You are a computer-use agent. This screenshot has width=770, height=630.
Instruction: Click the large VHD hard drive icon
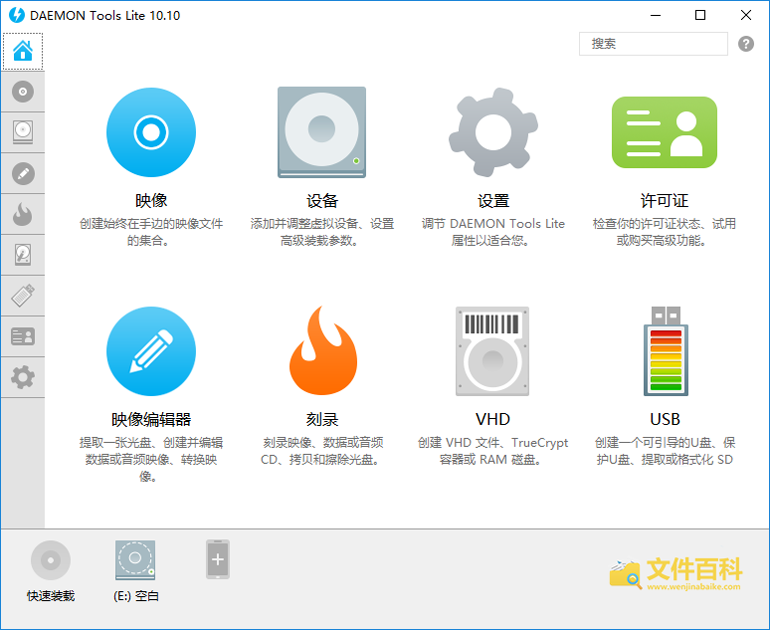click(x=493, y=351)
